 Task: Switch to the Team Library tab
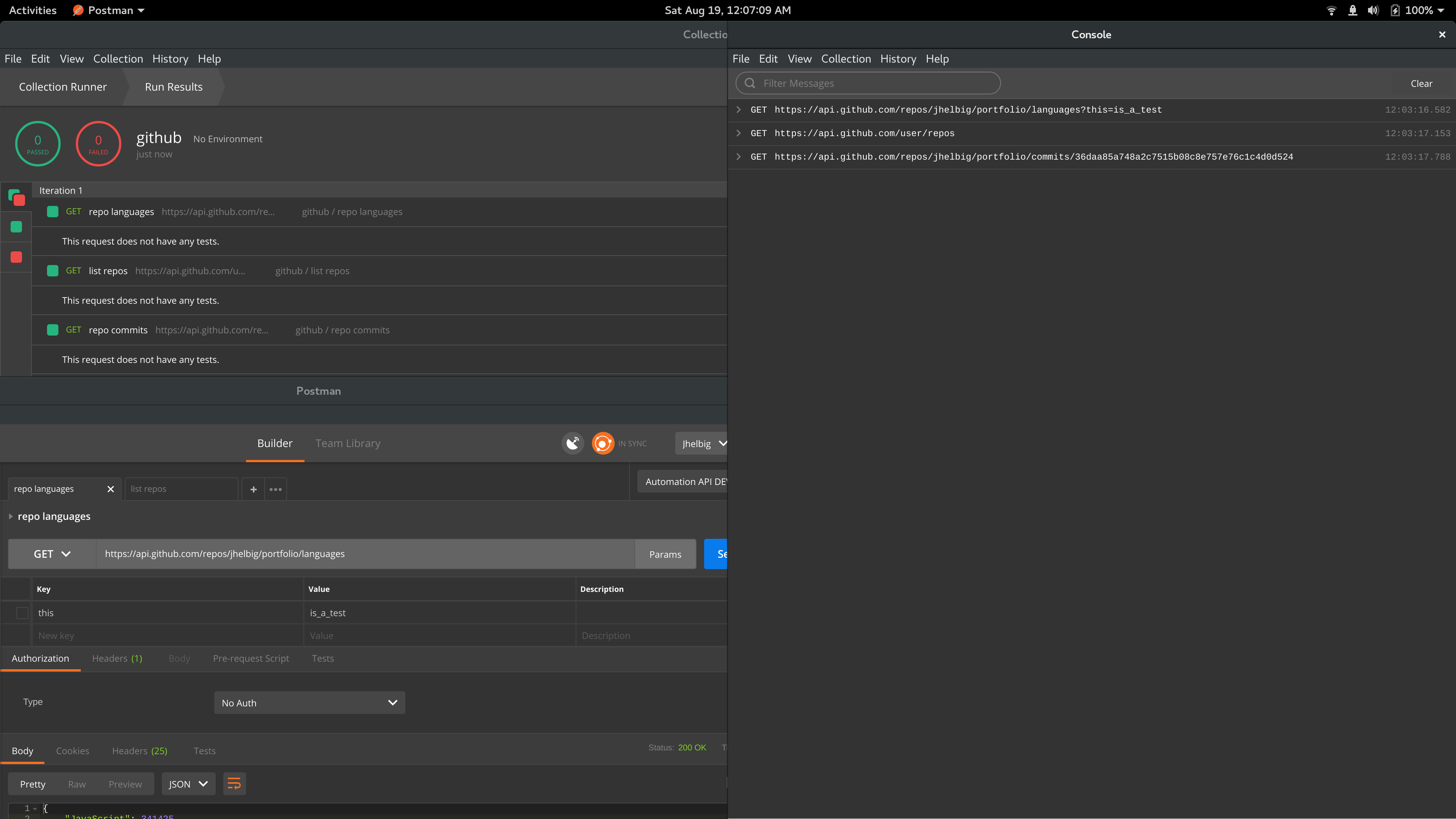[348, 443]
